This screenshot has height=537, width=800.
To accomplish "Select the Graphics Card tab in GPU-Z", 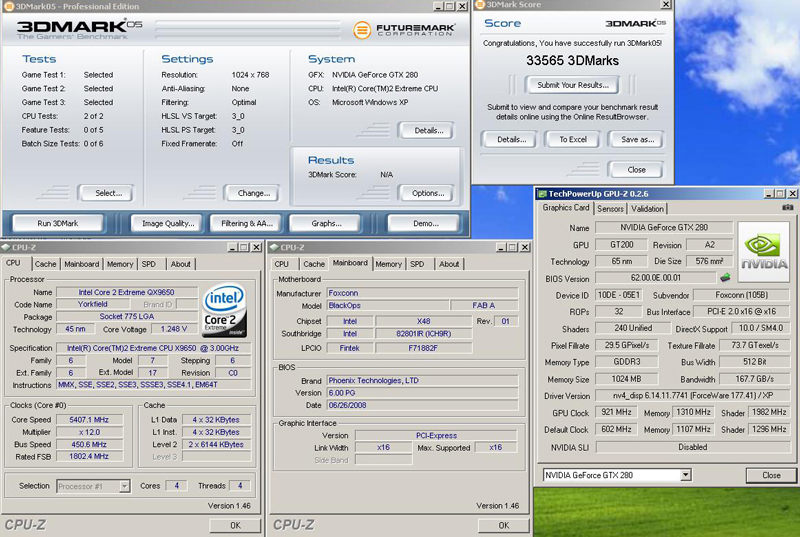I will (566, 208).
